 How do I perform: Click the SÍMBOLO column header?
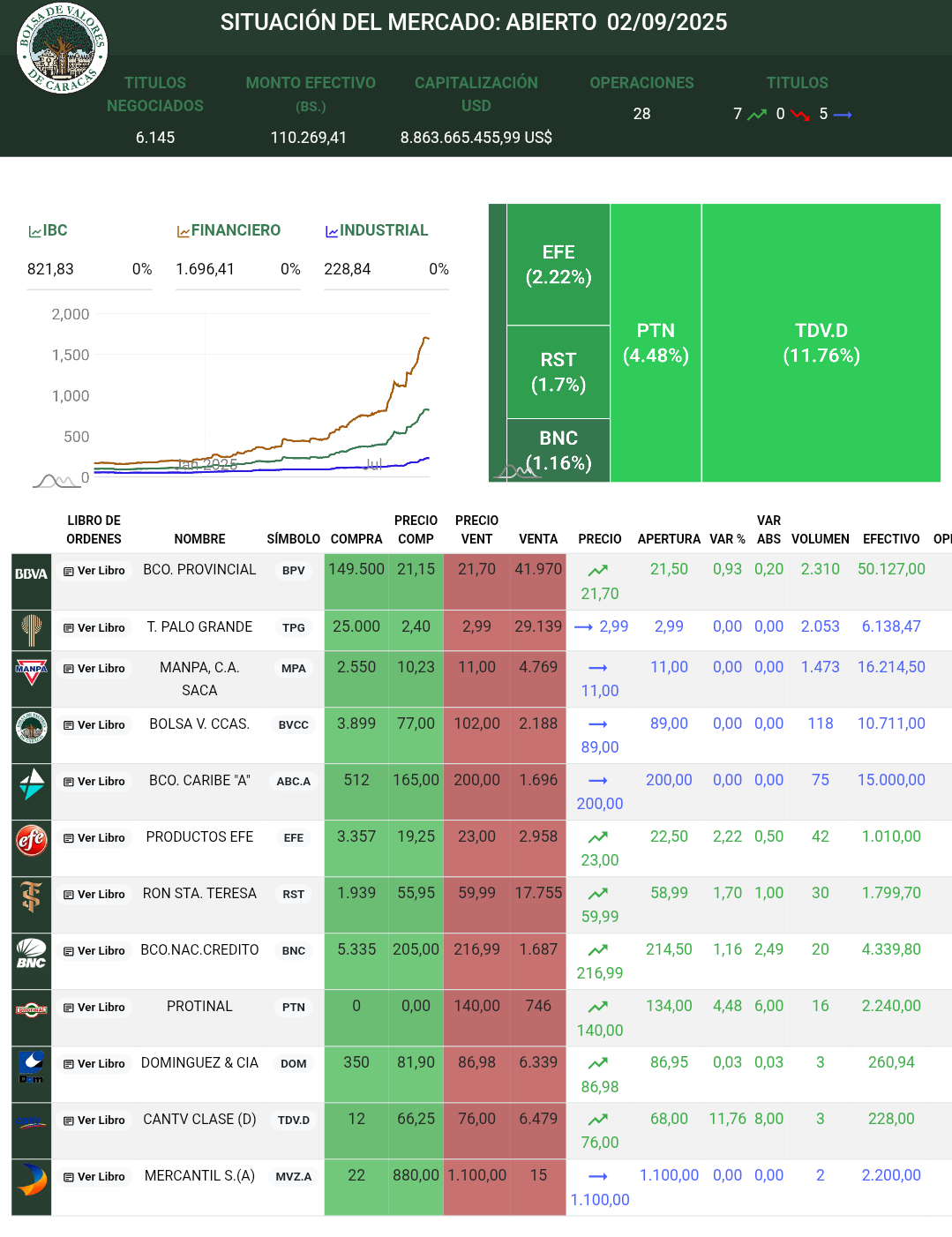point(294,539)
